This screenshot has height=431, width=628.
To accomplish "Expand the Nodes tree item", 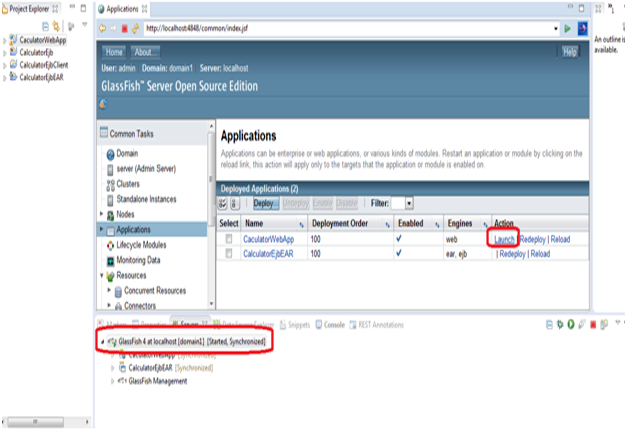I will click(101, 214).
